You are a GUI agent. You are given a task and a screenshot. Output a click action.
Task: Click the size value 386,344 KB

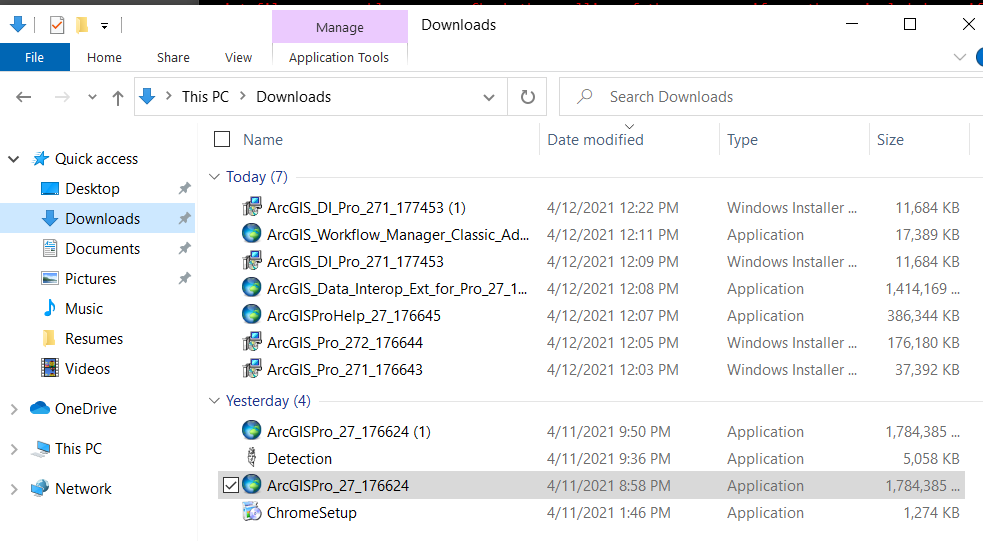pyautogui.click(x=923, y=315)
